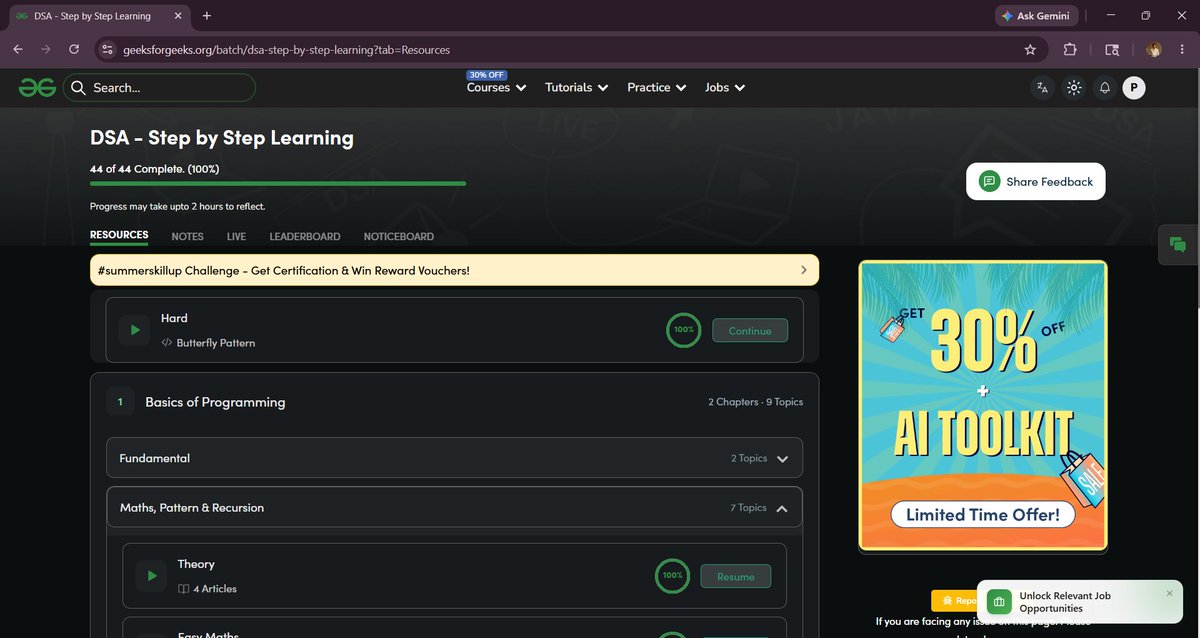Open the #summerskillup Challenge banner arrow
Screen dimensions: 1200x638
coord(804,270)
